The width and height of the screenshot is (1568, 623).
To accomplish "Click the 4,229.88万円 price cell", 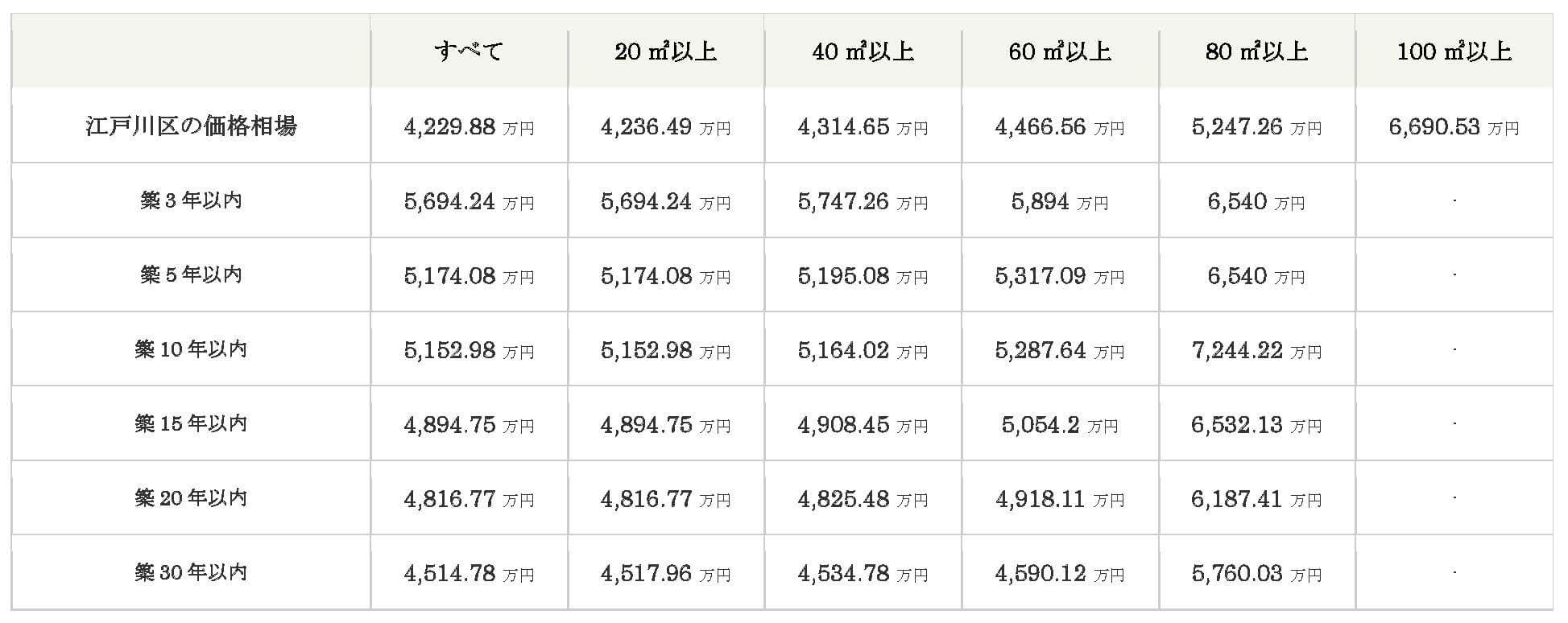I will (x=469, y=127).
